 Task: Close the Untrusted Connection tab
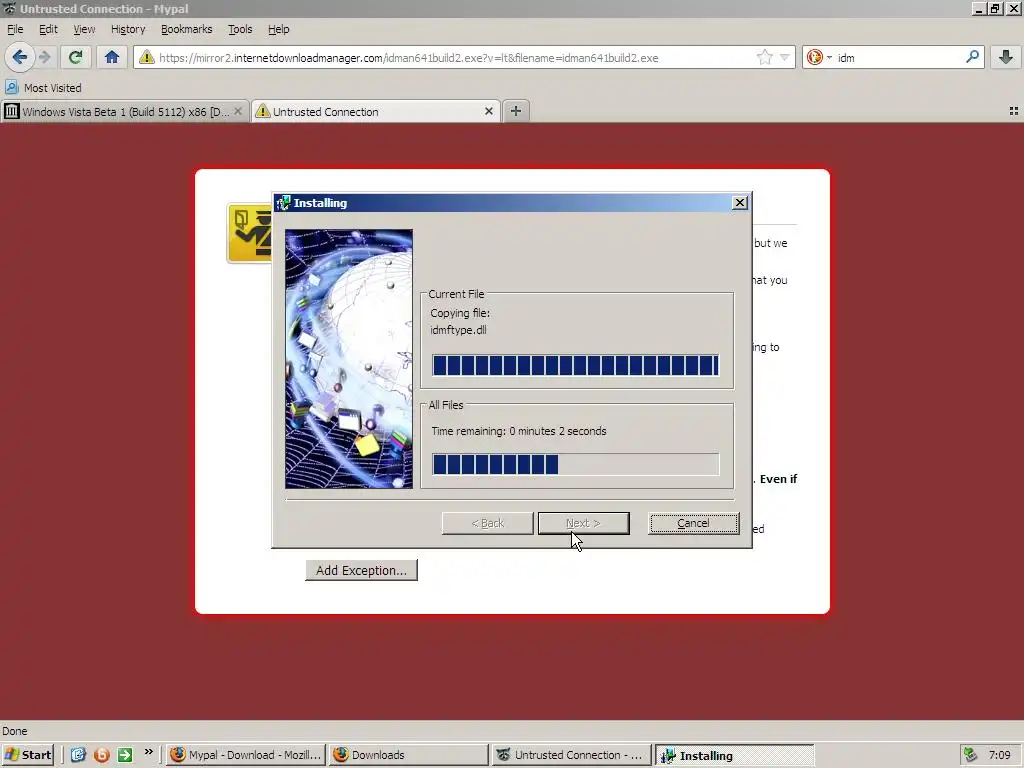point(488,112)
